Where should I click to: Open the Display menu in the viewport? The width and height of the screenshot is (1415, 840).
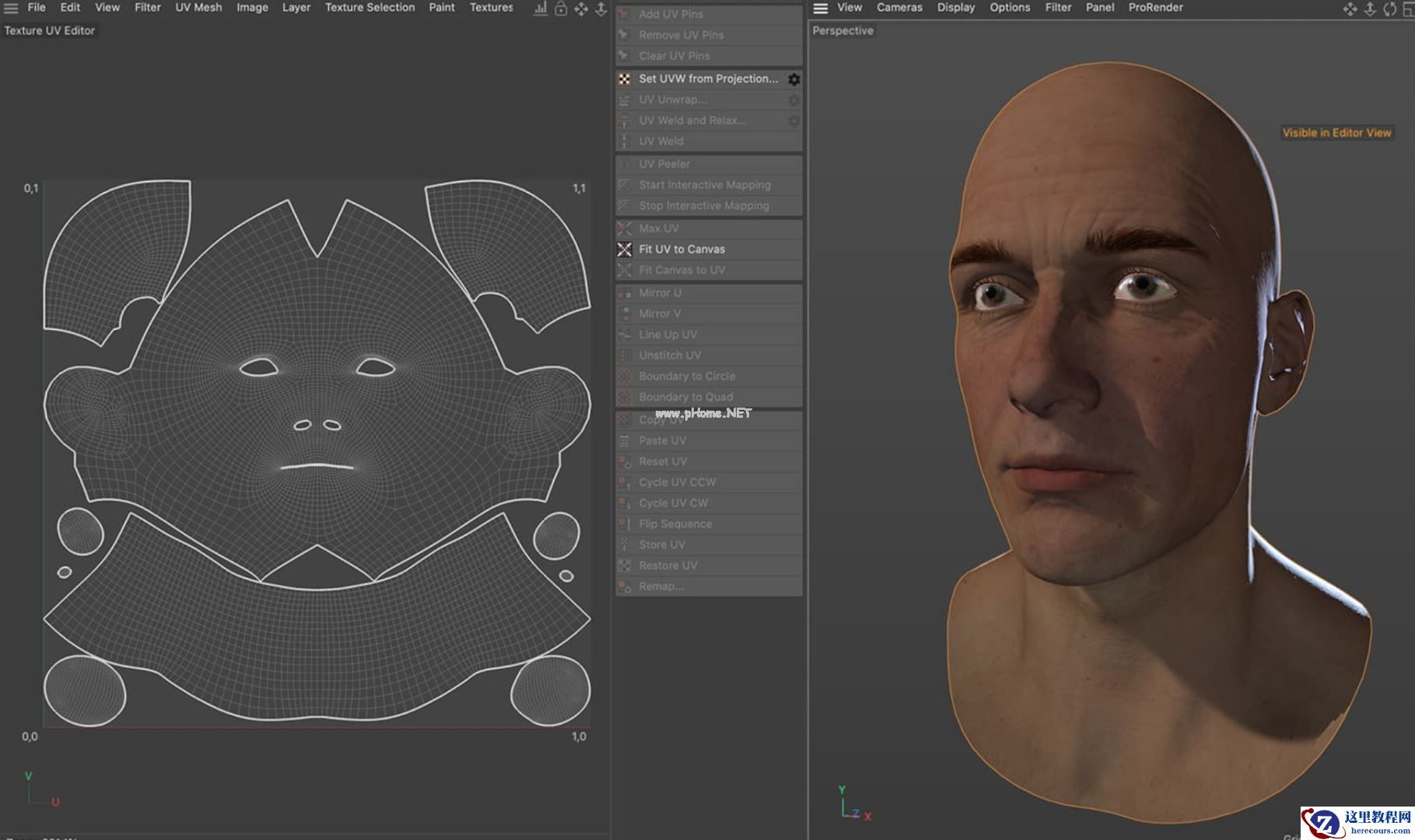click(x=955, y=8)
